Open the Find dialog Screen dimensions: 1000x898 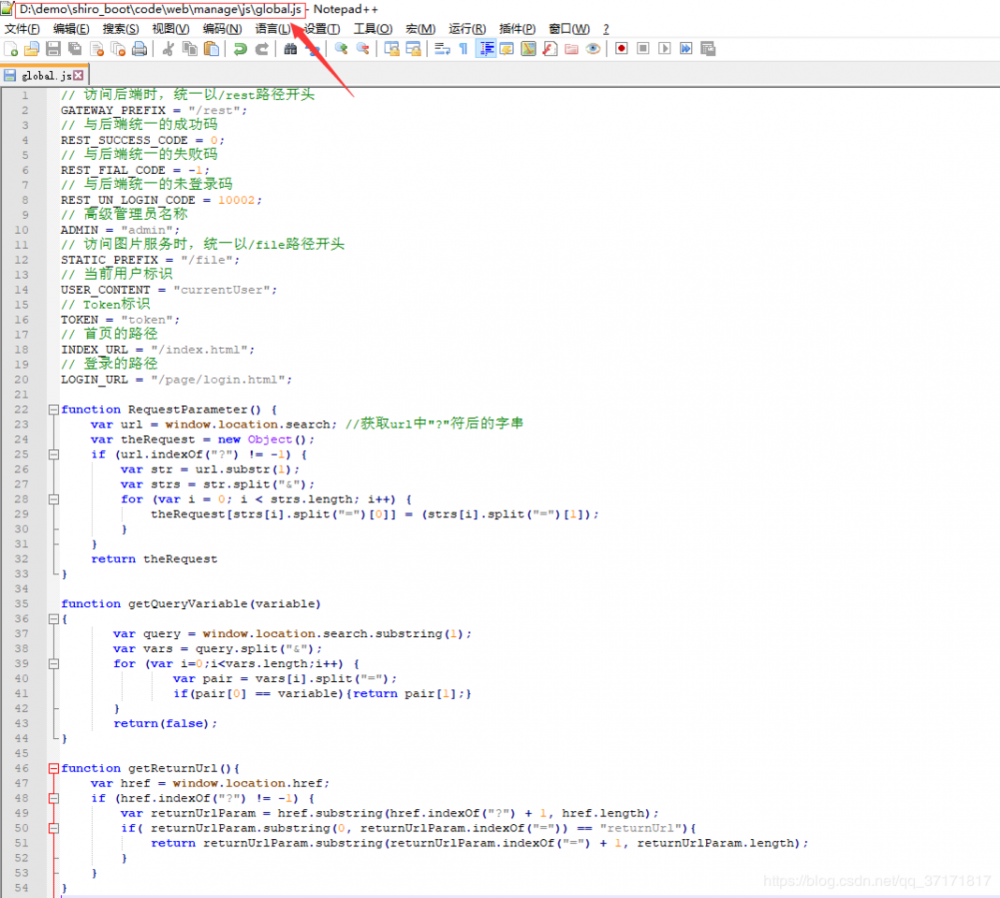292,47
